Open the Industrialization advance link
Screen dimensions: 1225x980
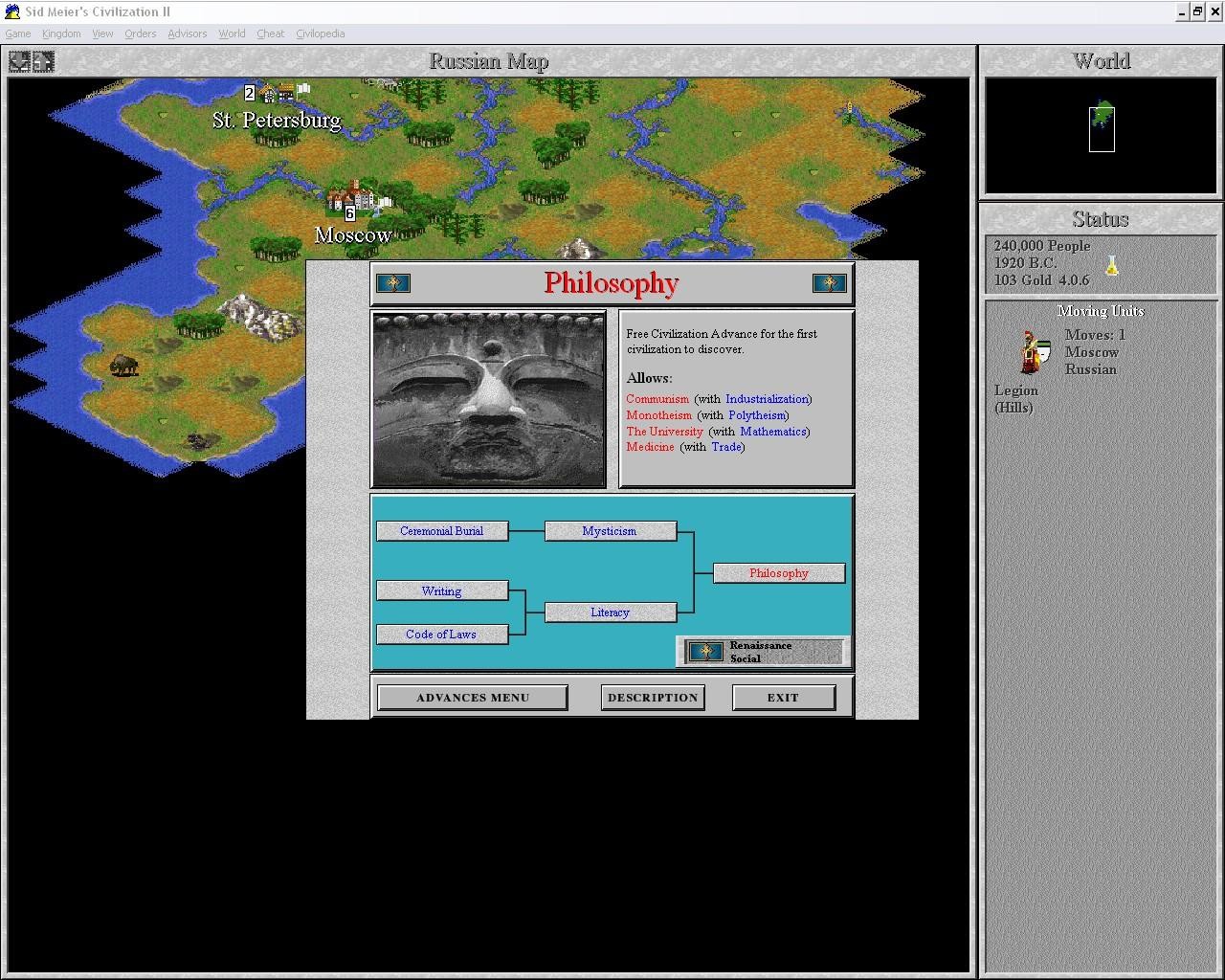pyautogui.click(x=767, y=399)
